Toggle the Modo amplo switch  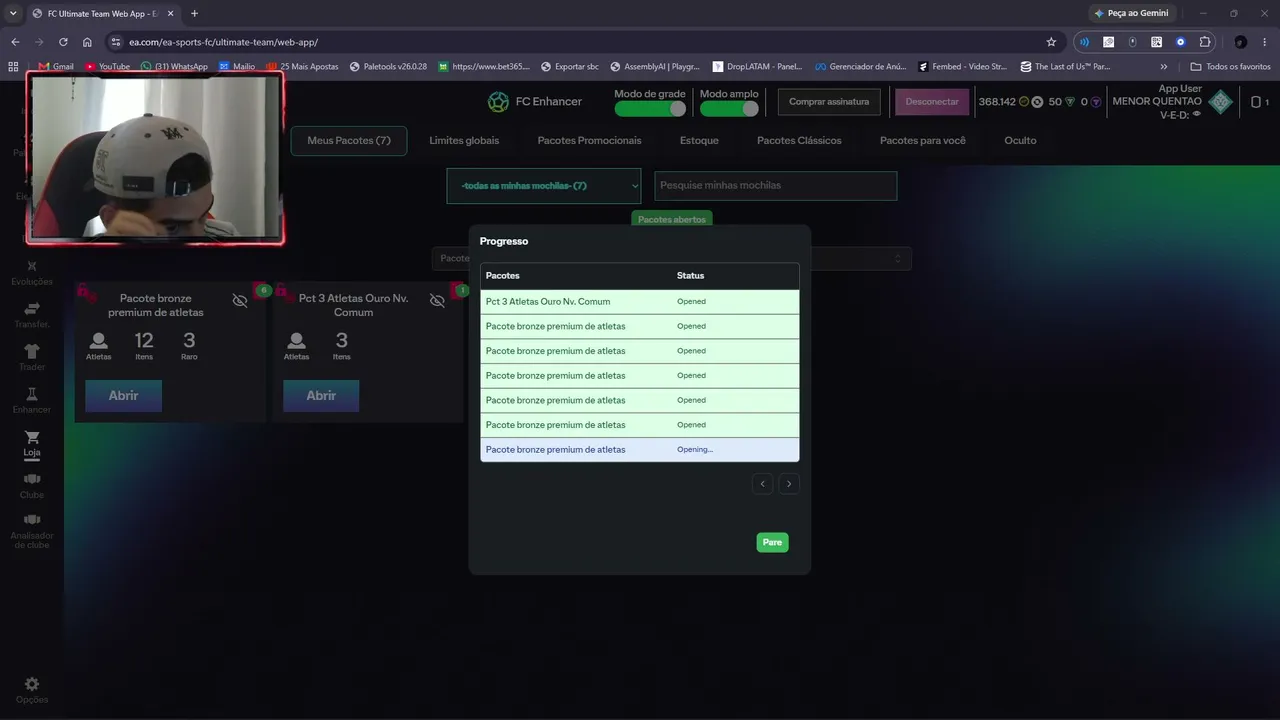click(729, 108)
